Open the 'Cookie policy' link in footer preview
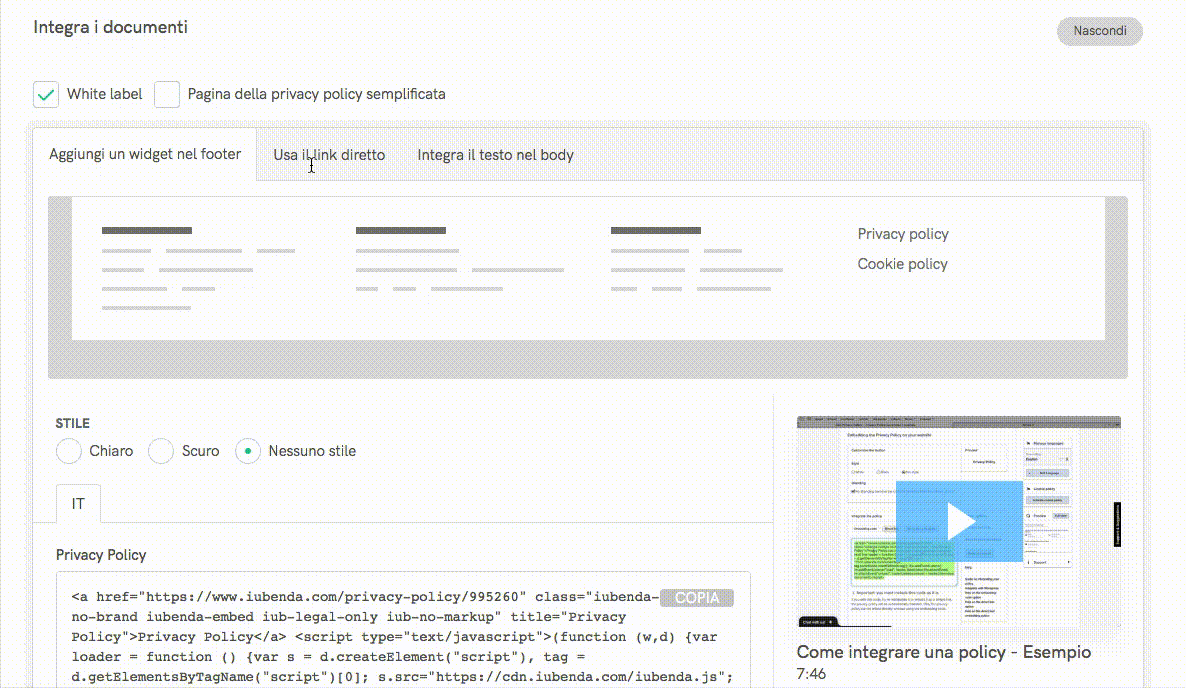Screen dimensions: 1186x688 [902, 264]
